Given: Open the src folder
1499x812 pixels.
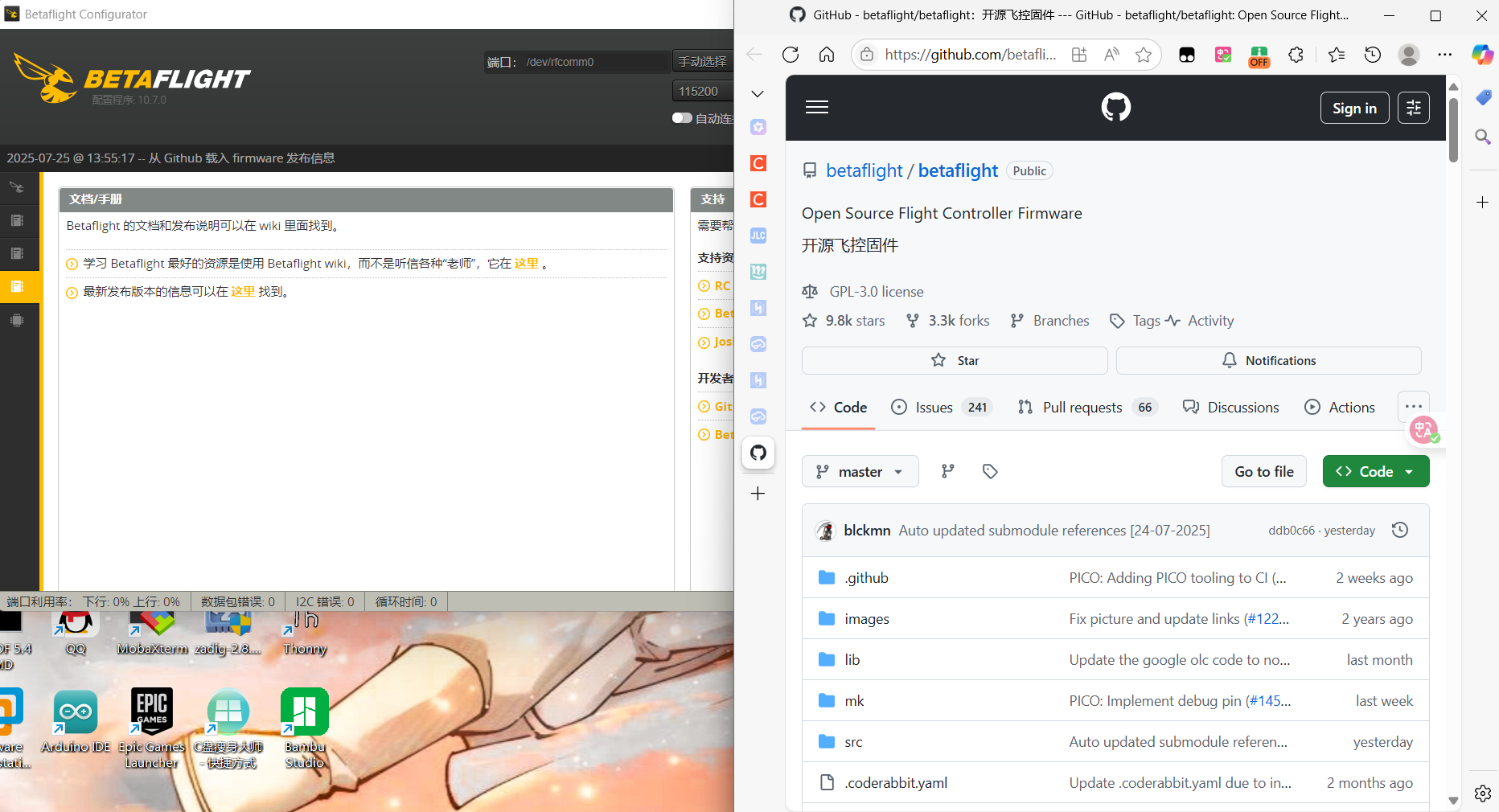Looking at the screenshot, I should [853, 742].
